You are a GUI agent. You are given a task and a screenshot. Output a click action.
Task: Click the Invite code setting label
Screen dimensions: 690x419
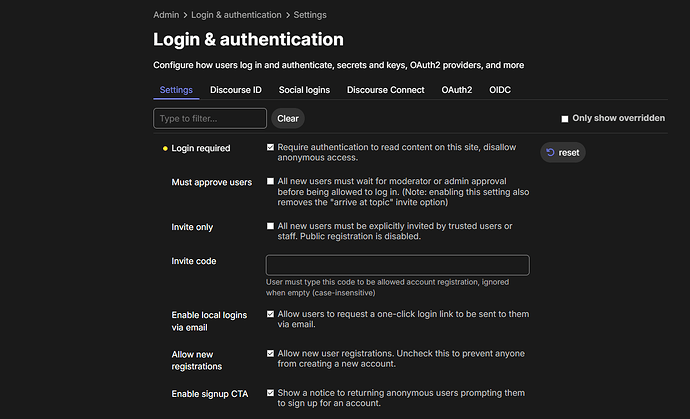pyautogui.click(x=194, y=261)
